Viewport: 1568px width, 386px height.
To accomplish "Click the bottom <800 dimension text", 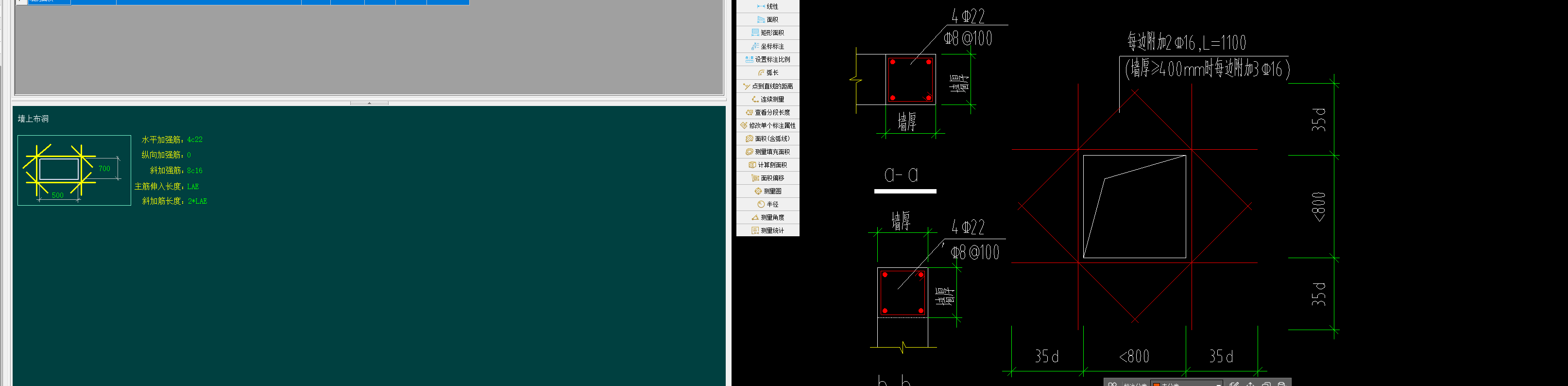I will 1134,356.
